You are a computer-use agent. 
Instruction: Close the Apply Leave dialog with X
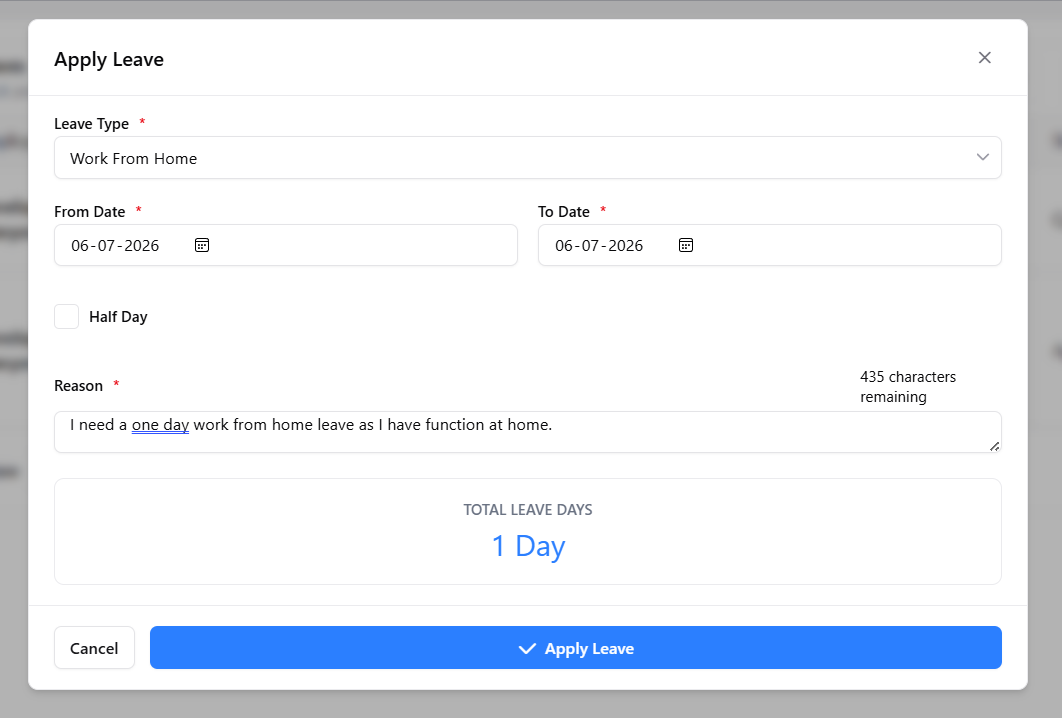(x=984, y=58)
